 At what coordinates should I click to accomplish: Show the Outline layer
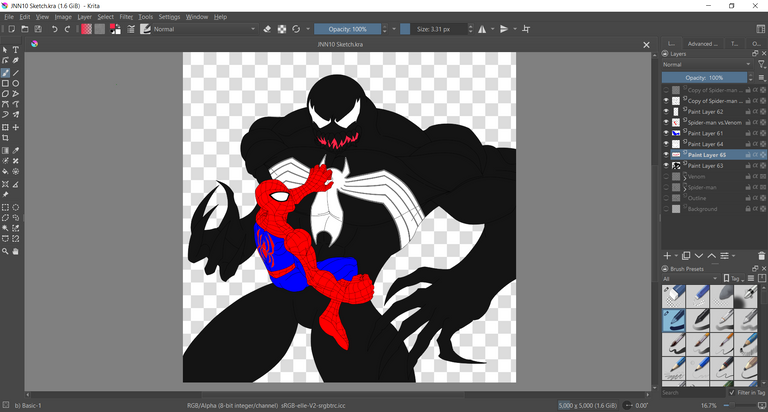pos(666,198)
